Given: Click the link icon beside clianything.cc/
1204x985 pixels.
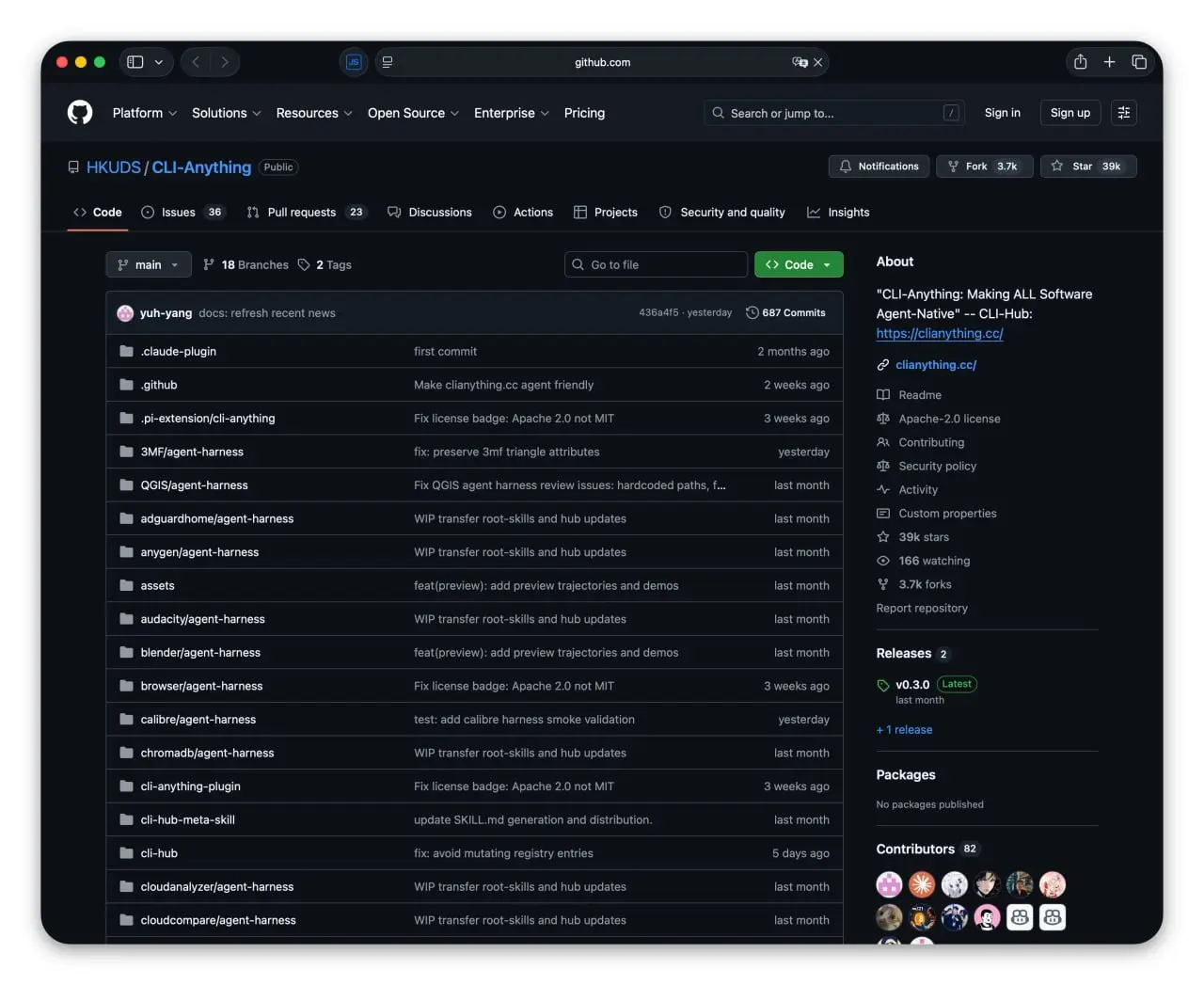Looking at the screenshot, I should pyautogui.click(x=882, y=365).
